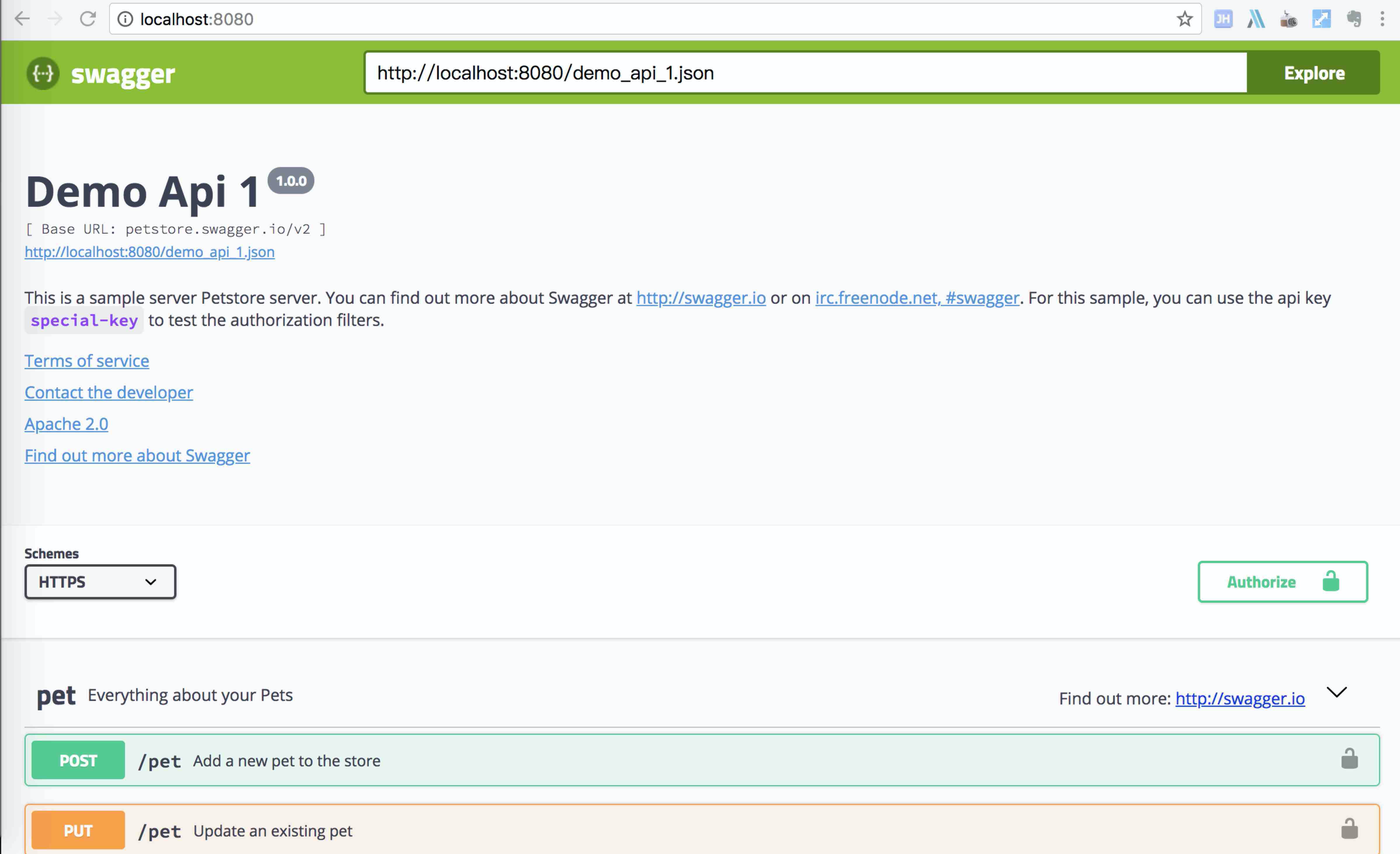Click the Swagger logo icon
The image size is (1400, 854).
(43, 73)
